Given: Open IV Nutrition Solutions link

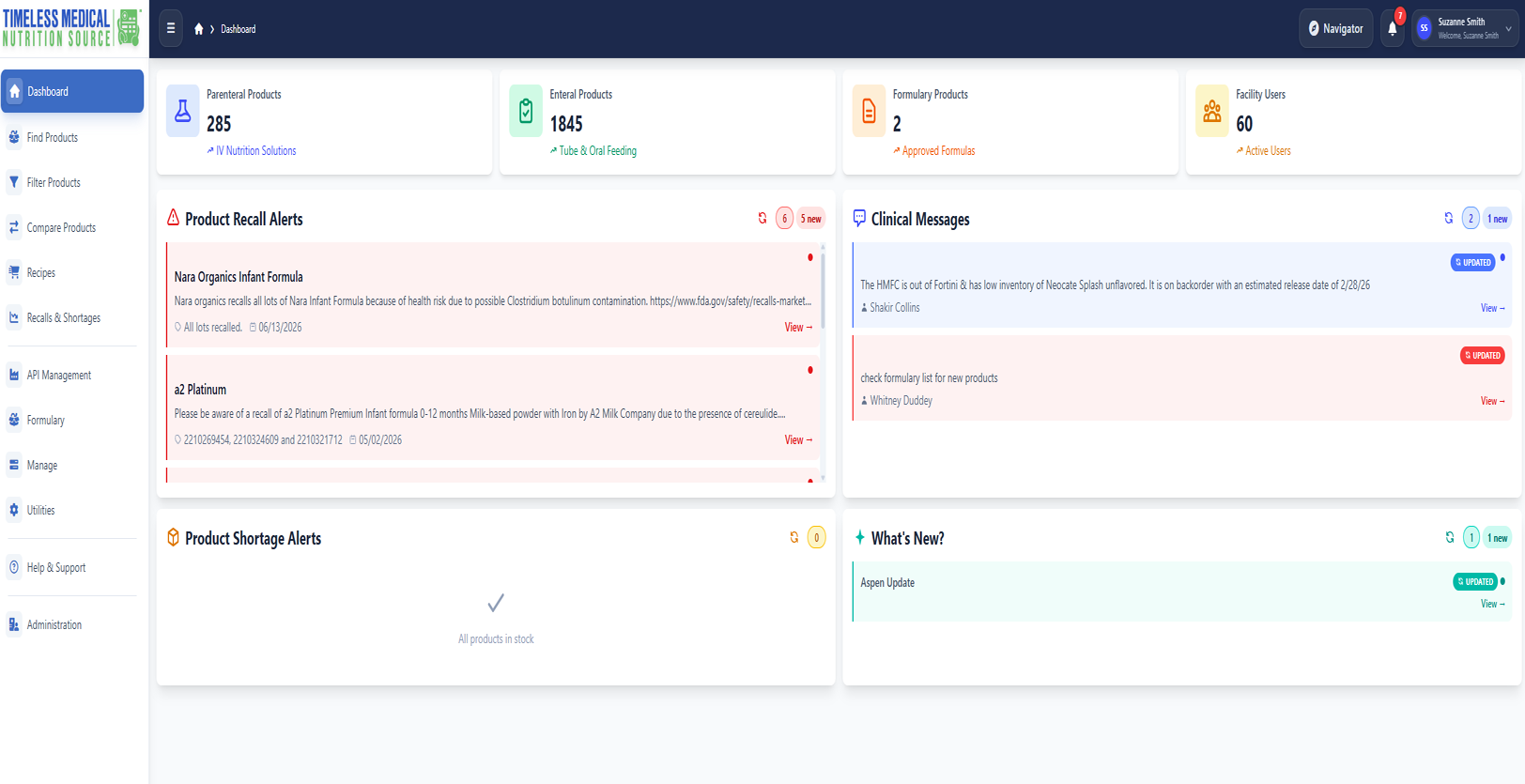Looking at the screenshot, I should pos(252,150).
